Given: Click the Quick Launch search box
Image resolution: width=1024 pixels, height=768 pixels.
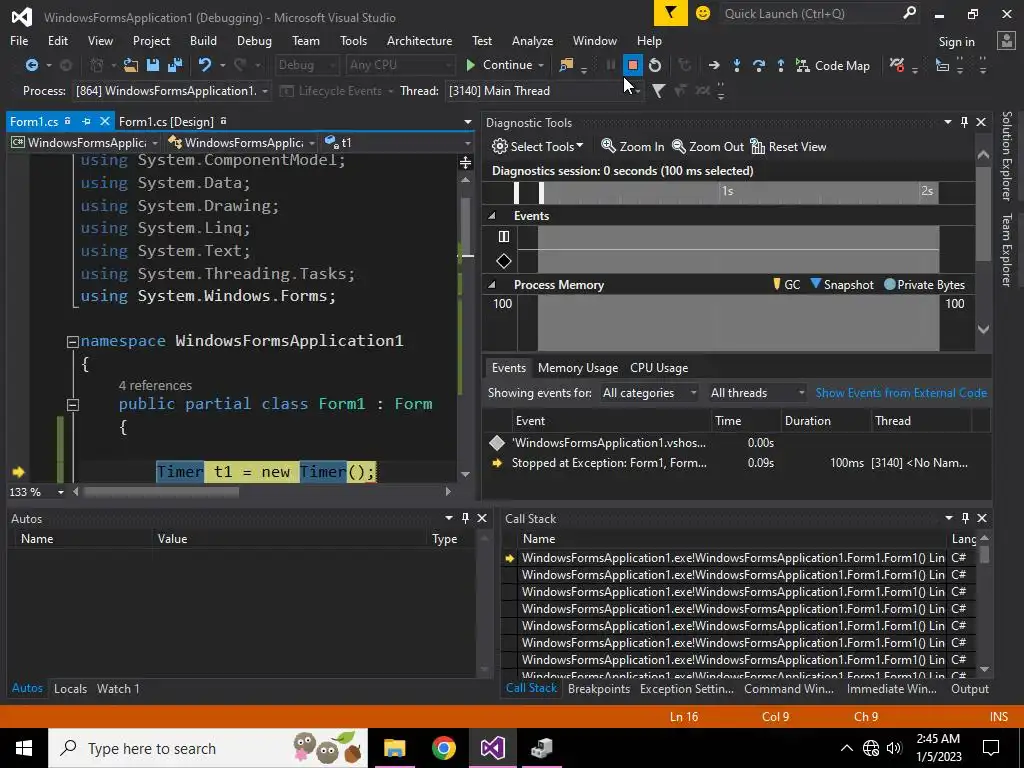Looking at the screenshot, I should tap(820, 13).
